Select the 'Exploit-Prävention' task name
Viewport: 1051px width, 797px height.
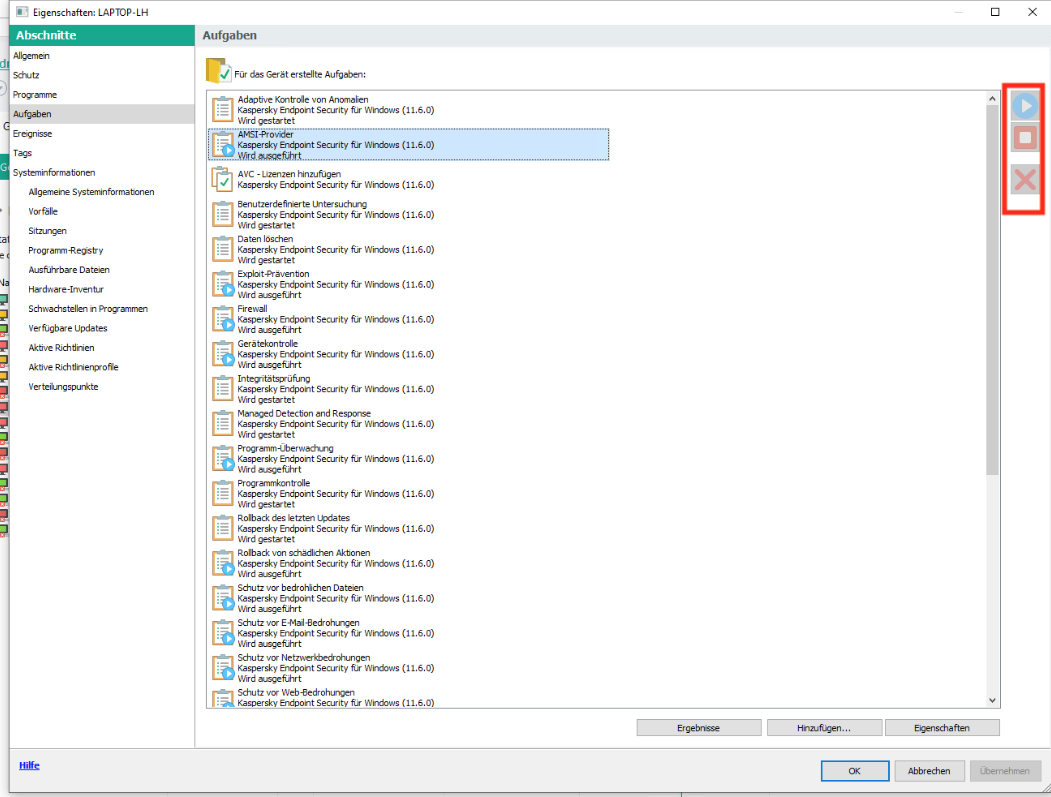tap(273, 273)
